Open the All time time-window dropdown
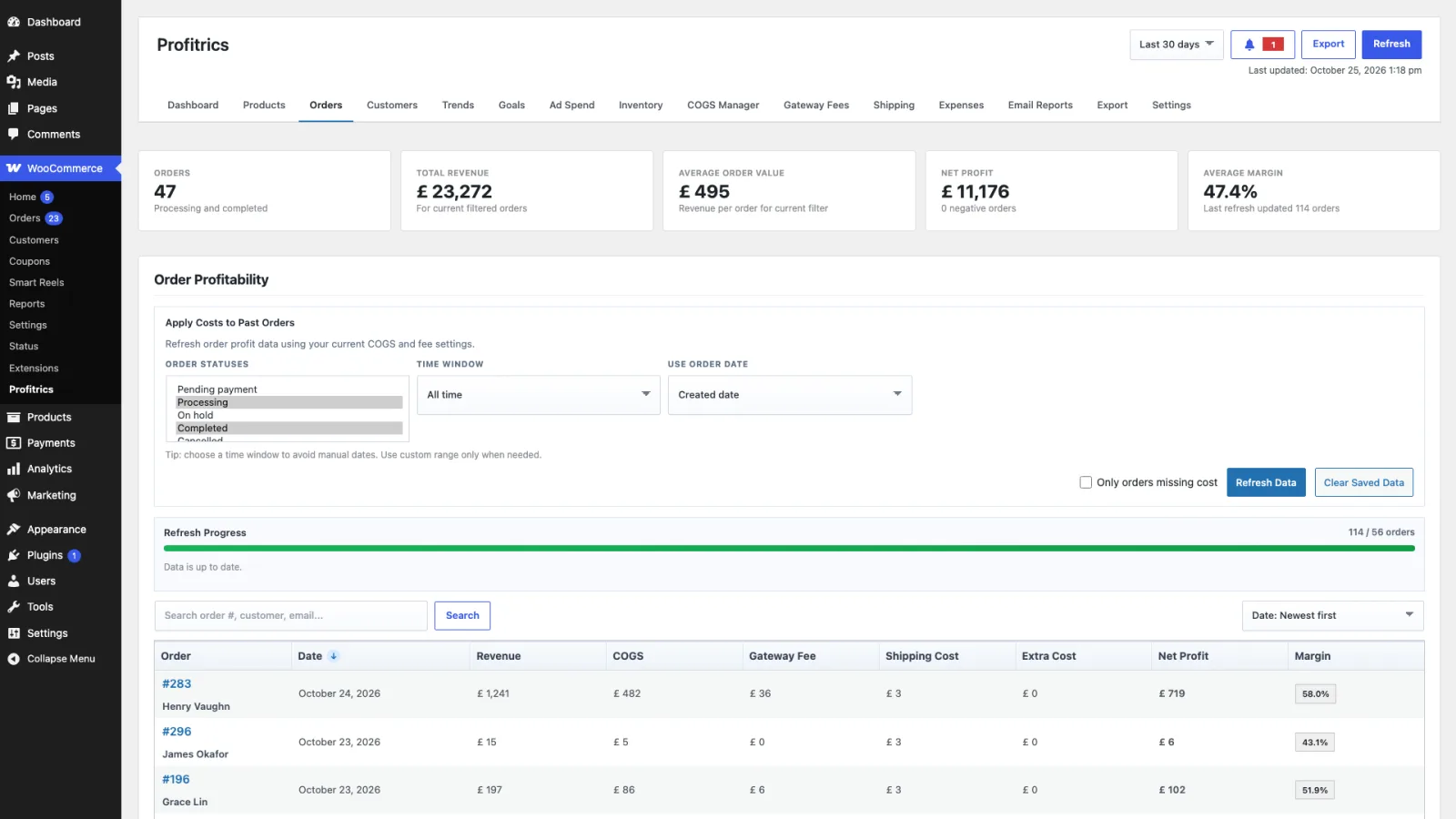 (x=539, y=395)
